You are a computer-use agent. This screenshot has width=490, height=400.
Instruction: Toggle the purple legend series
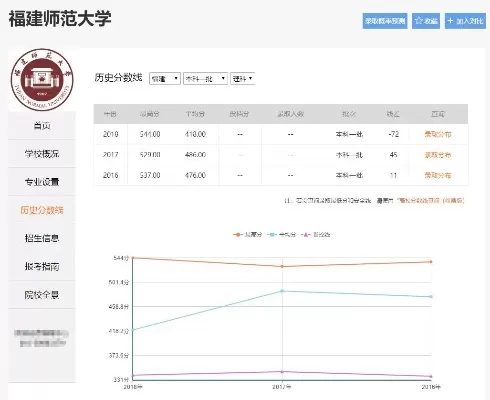point(315,235)
